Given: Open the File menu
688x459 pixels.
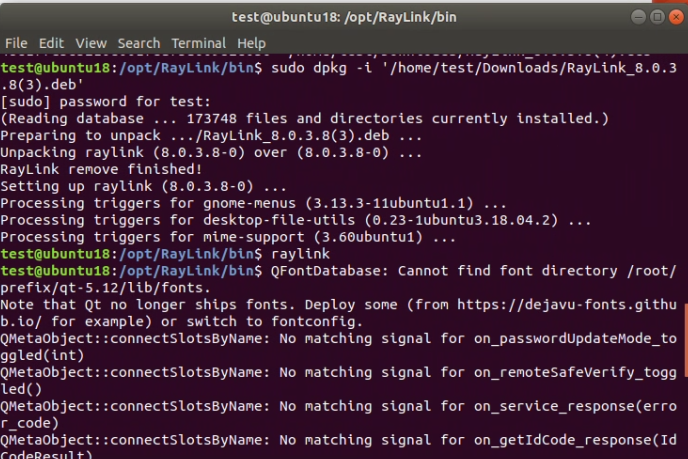Looking at the screenshot, I should click(16, 43).
